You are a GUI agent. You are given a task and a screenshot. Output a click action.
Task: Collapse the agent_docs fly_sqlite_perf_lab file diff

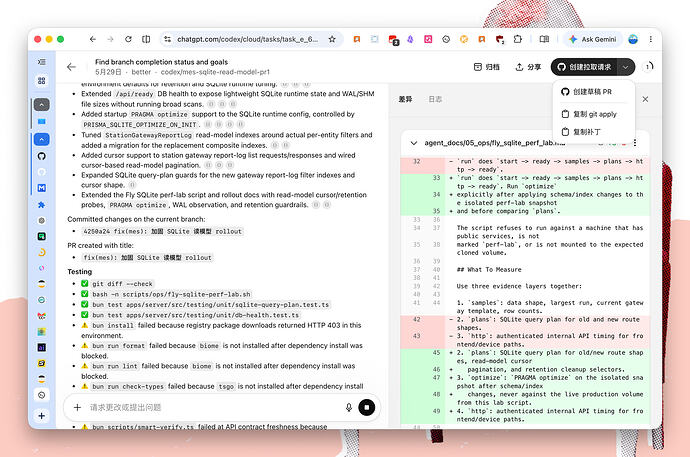pos(414,143)
